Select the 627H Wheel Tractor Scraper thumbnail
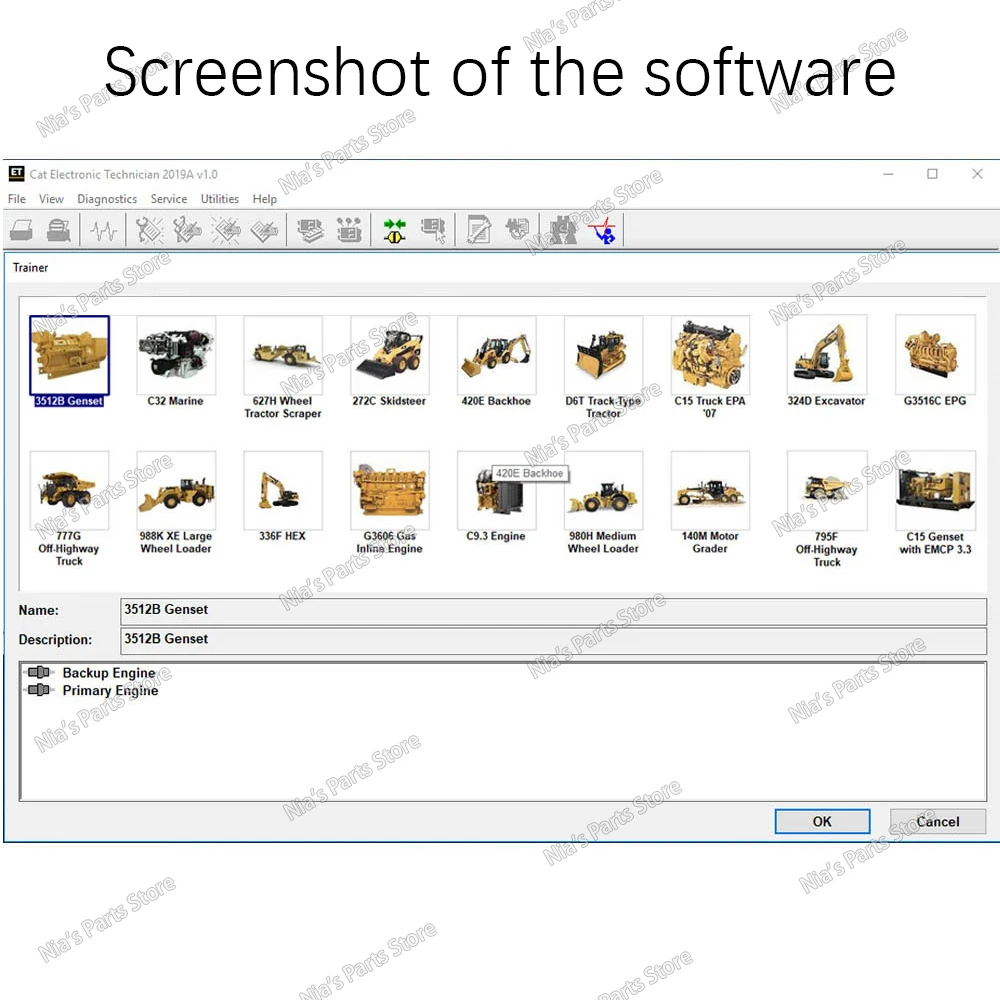 tap(283, 356)
